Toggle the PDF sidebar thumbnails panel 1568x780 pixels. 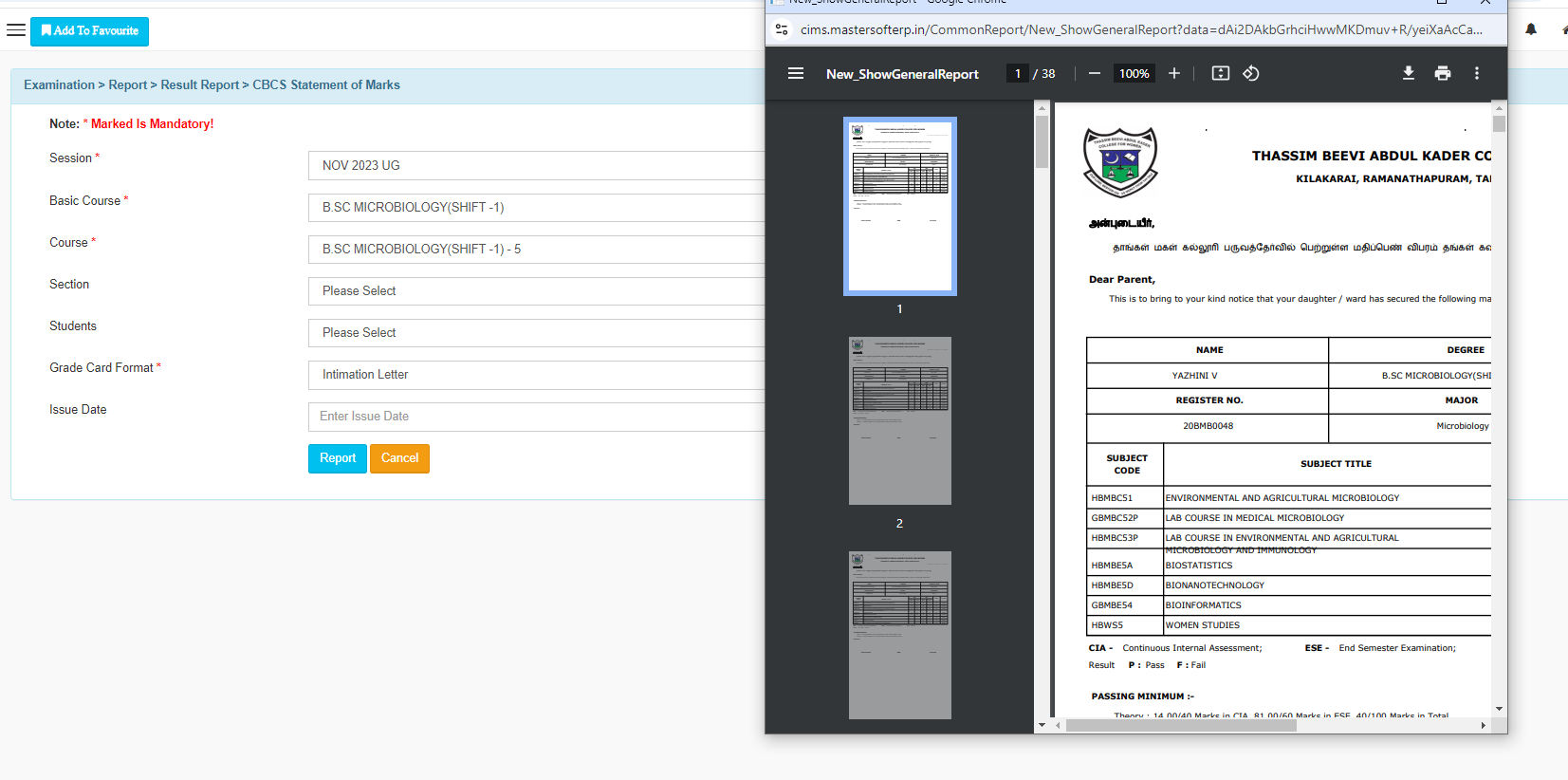(796, 73)
